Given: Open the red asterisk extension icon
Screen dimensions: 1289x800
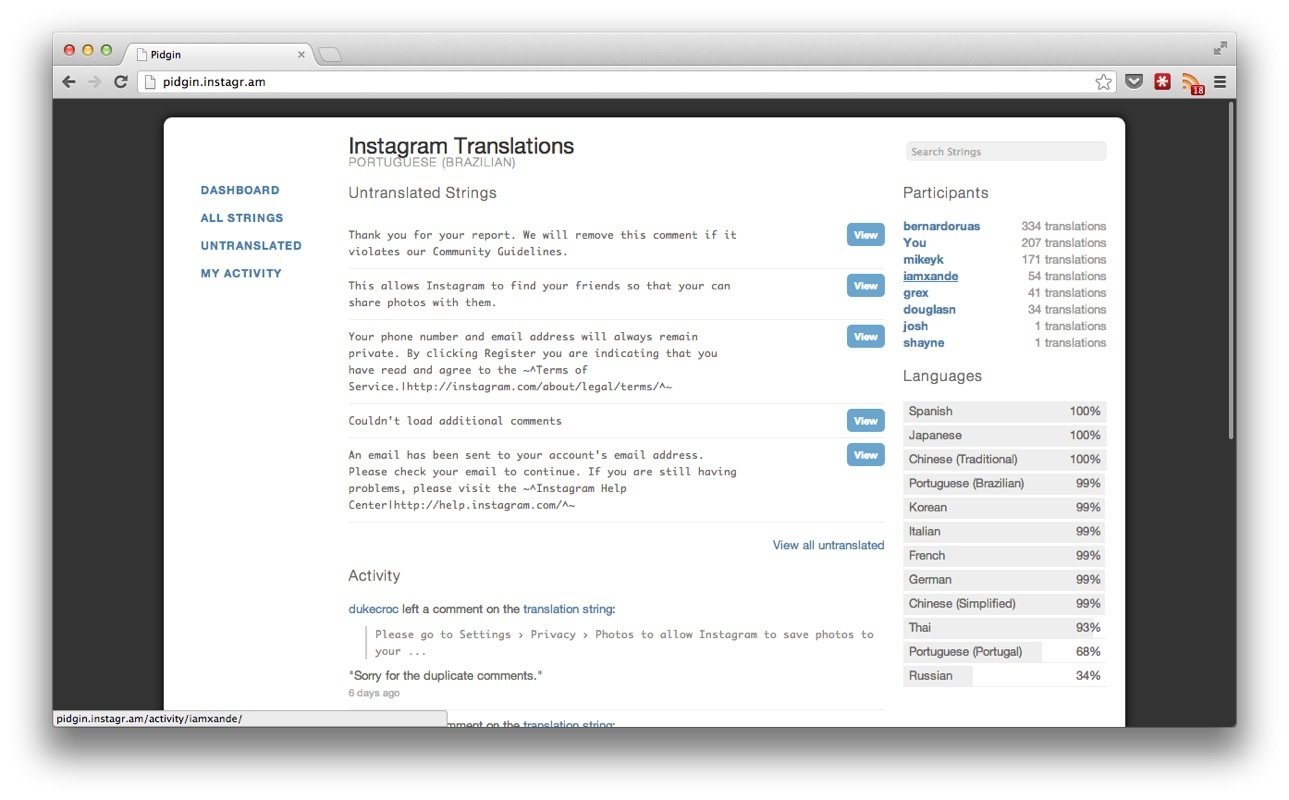Looking at the screenshot, I should pos(1162,82).
